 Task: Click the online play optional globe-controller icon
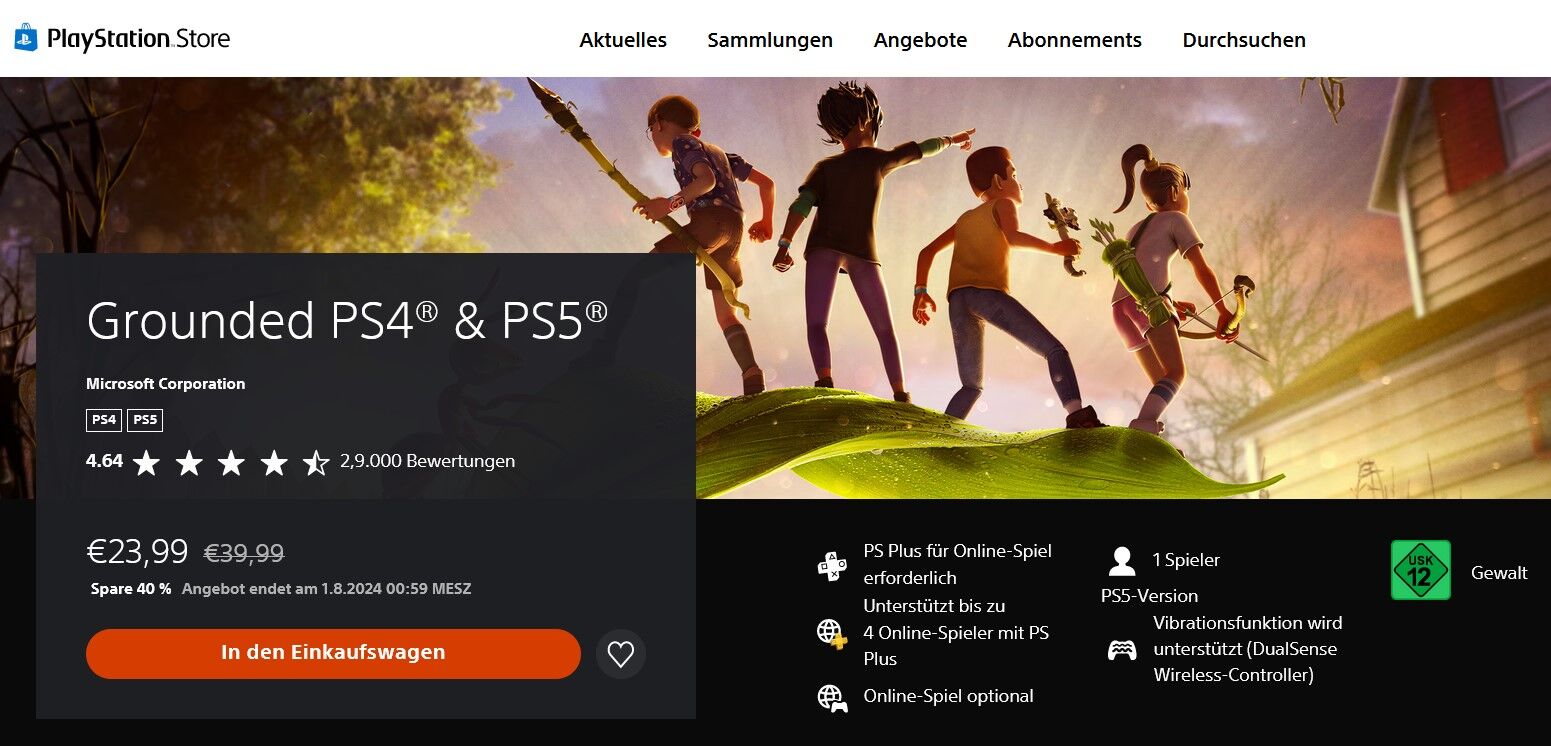click(832, 697)
